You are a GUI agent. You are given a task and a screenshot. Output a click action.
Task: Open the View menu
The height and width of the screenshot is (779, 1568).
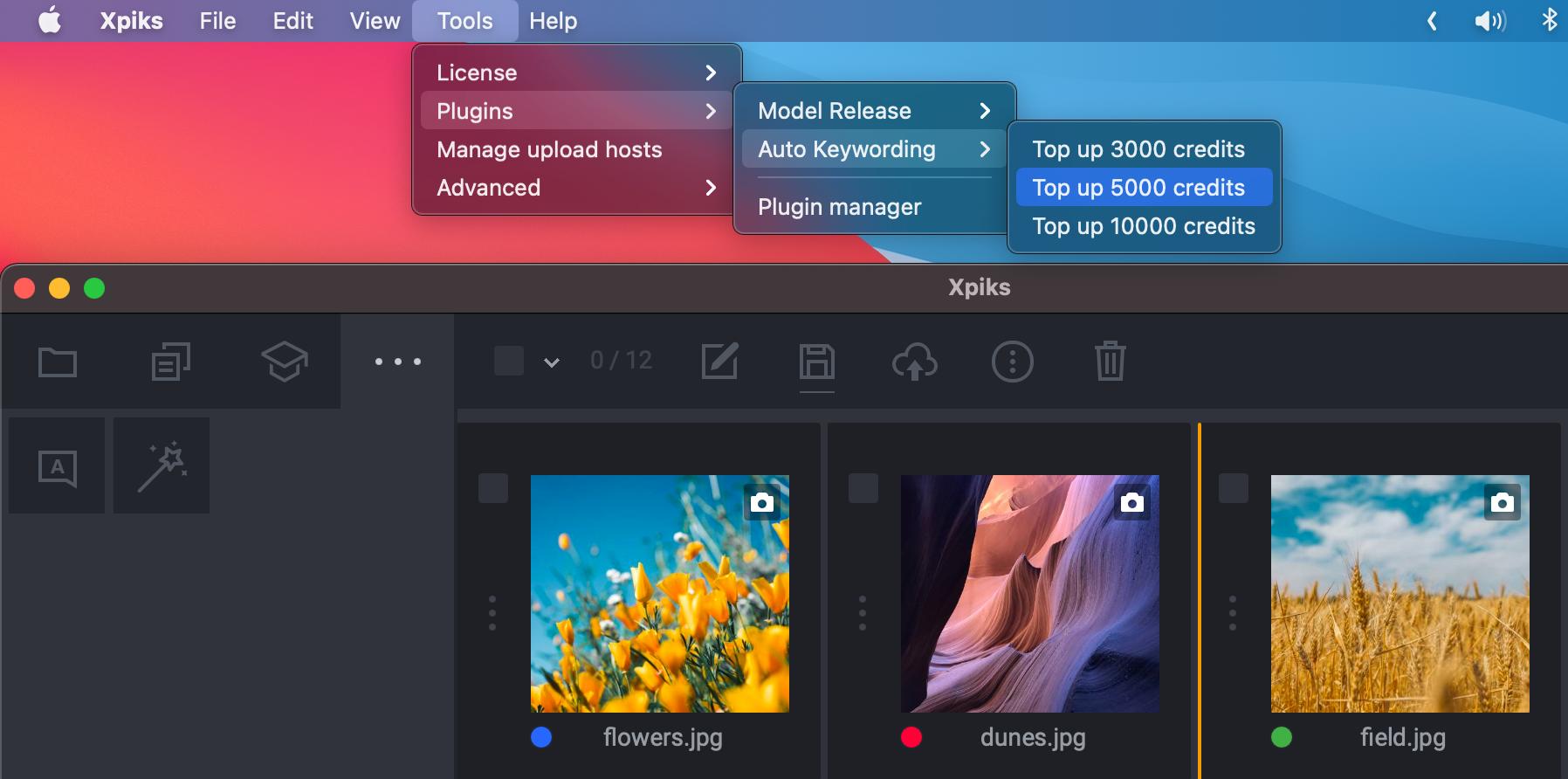click(375, 21)
